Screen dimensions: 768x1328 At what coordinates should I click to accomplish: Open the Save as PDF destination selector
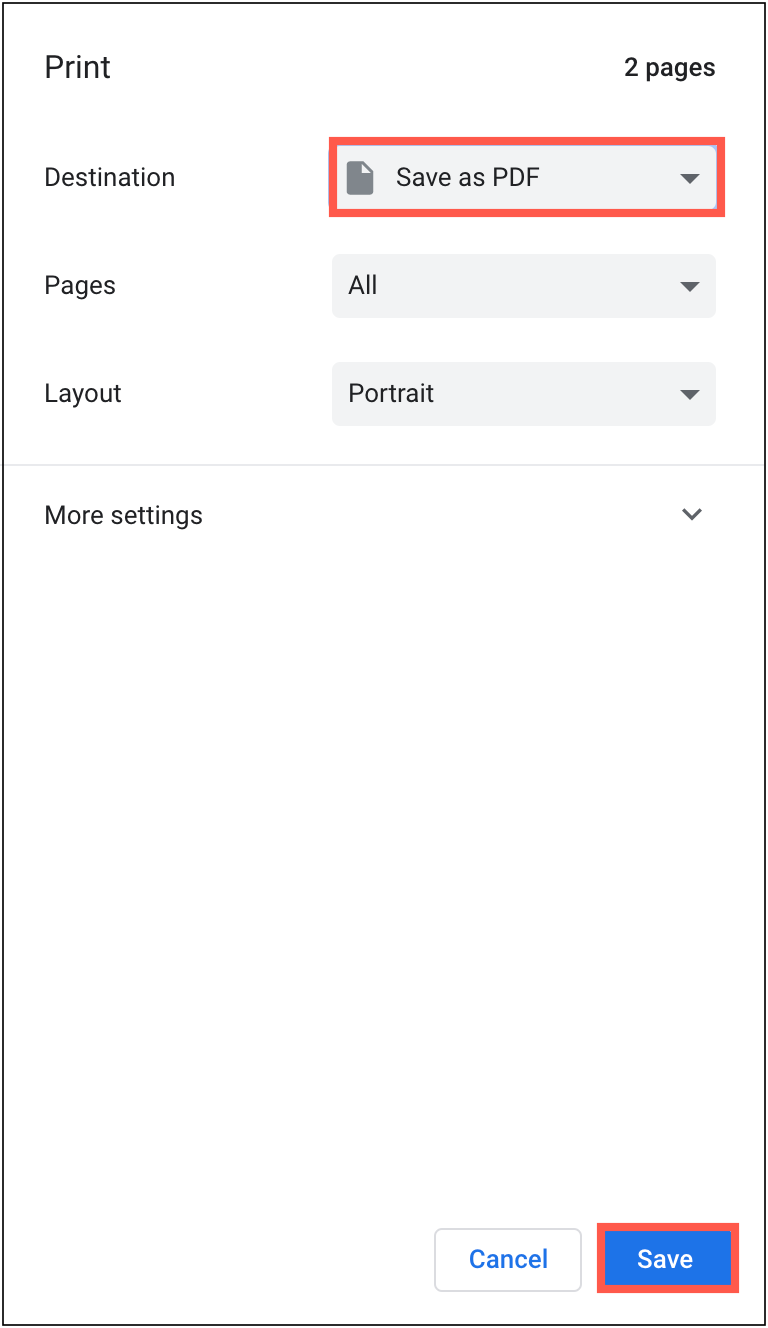(525, 177)
